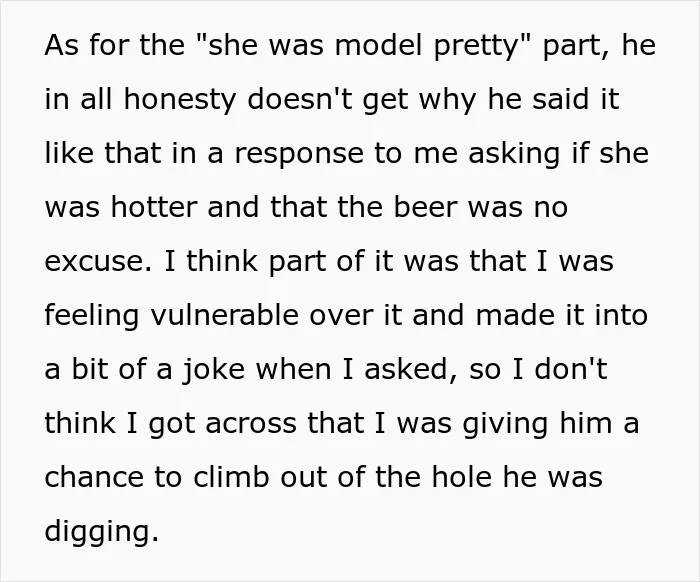Click the word "vulnerable"
The image size is (700, 582).
225,315
